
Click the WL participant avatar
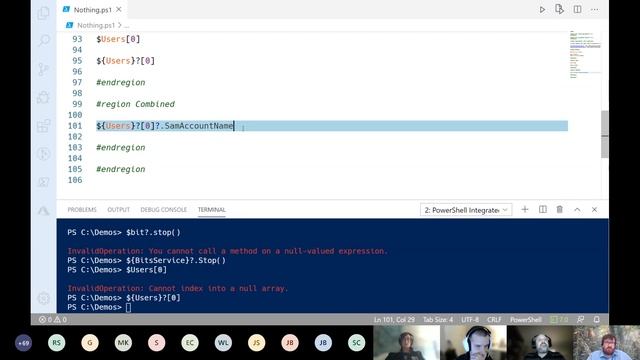pos(223,343)
